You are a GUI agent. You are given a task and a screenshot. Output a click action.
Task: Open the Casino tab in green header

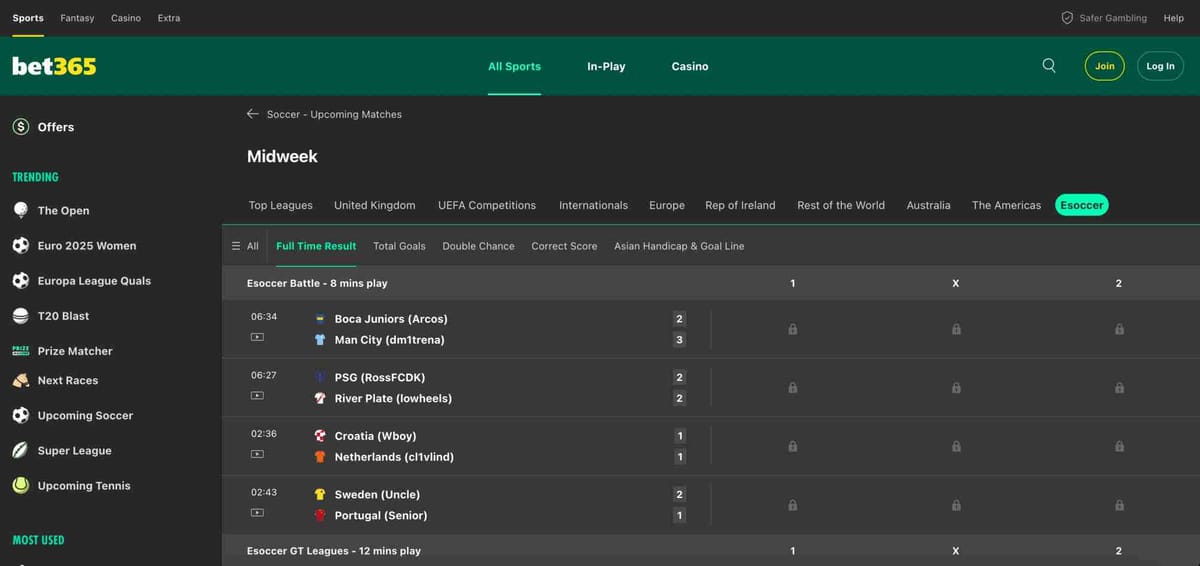pos(690,66)
